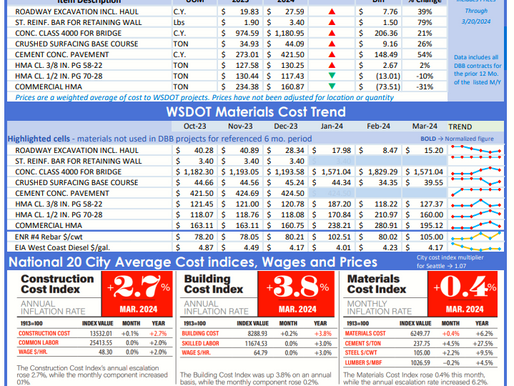514x386 pixels.
Task: Select the green down triangle beside the $160.87 price
Action: pyautogui.click(x=331, y=86)
